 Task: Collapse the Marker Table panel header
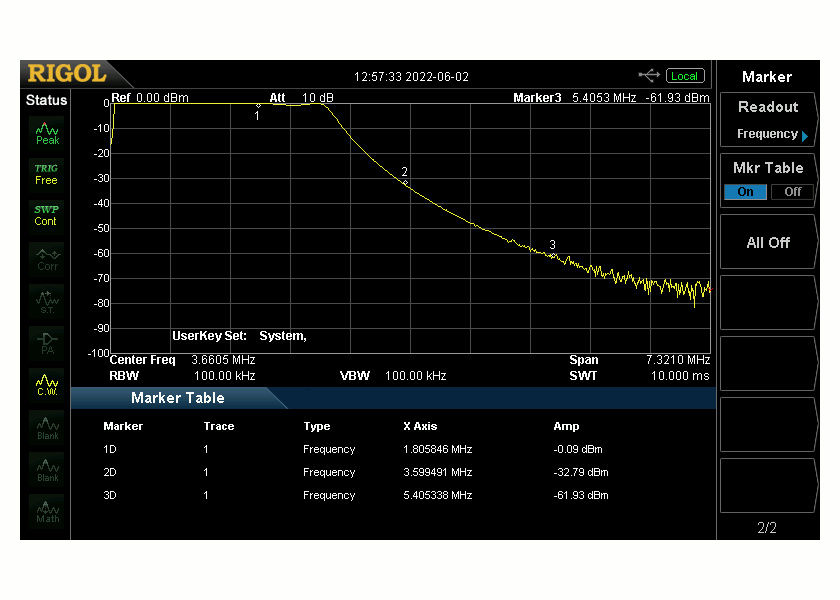176,398
